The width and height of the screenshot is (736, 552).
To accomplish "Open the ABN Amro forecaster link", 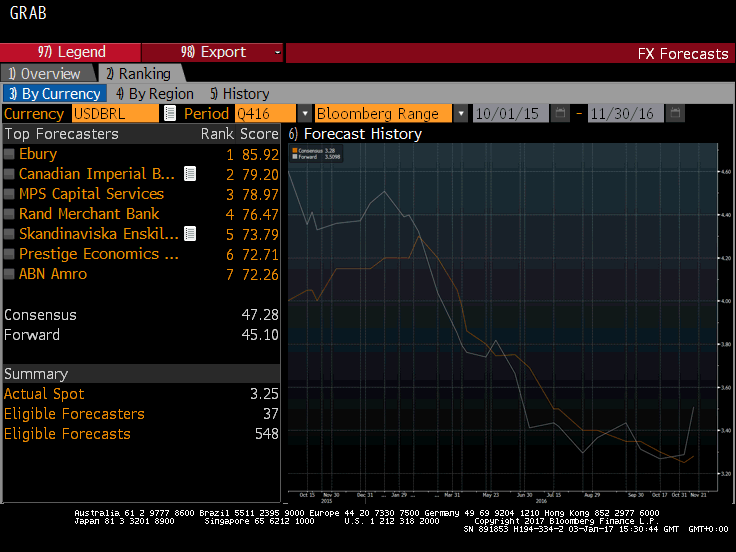I will 53,274.
